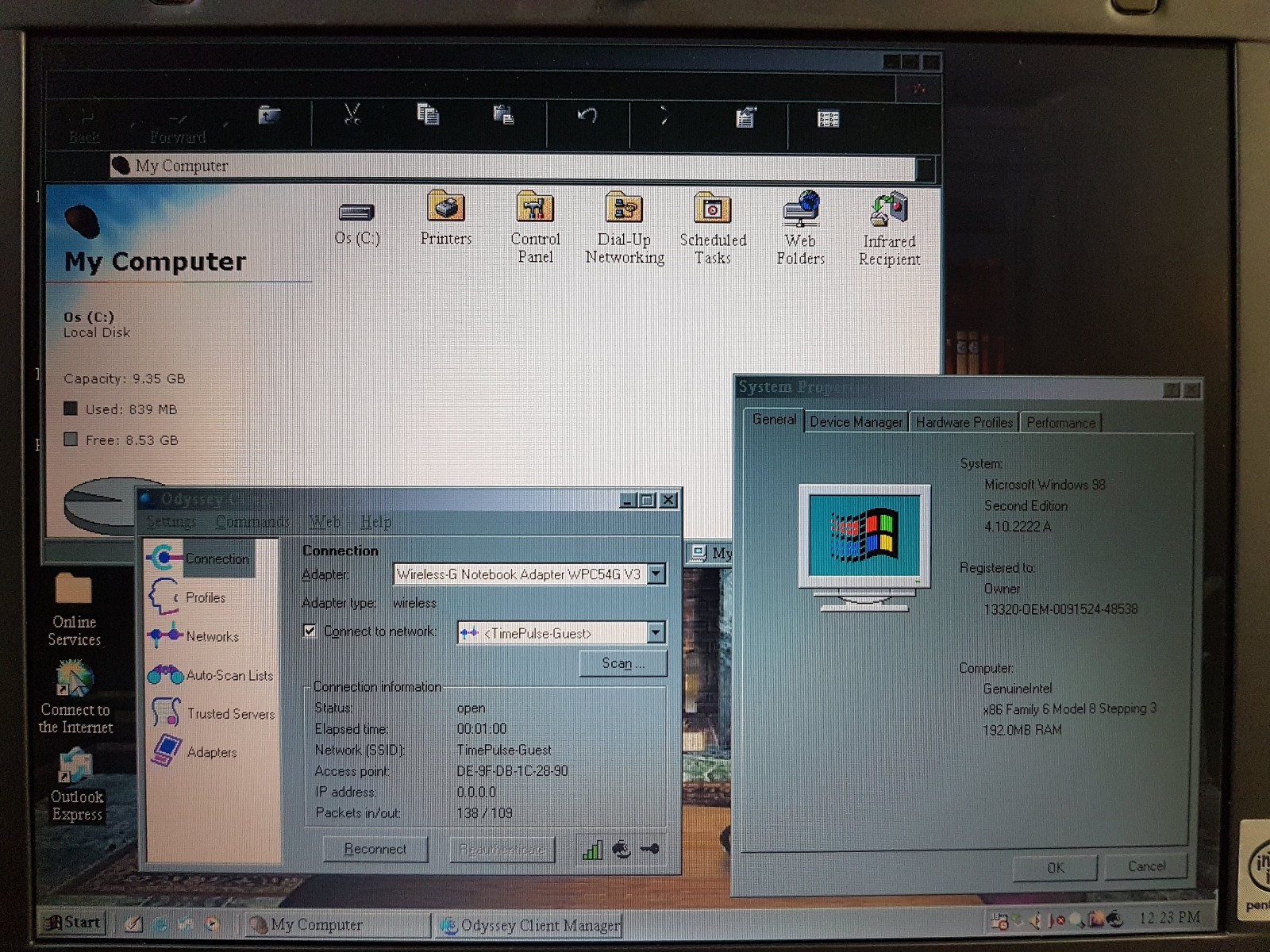Switch to Odyssey Client Manager taskbar button
This screenshot has width=1270, height=952.
click(x=529, y=926)
